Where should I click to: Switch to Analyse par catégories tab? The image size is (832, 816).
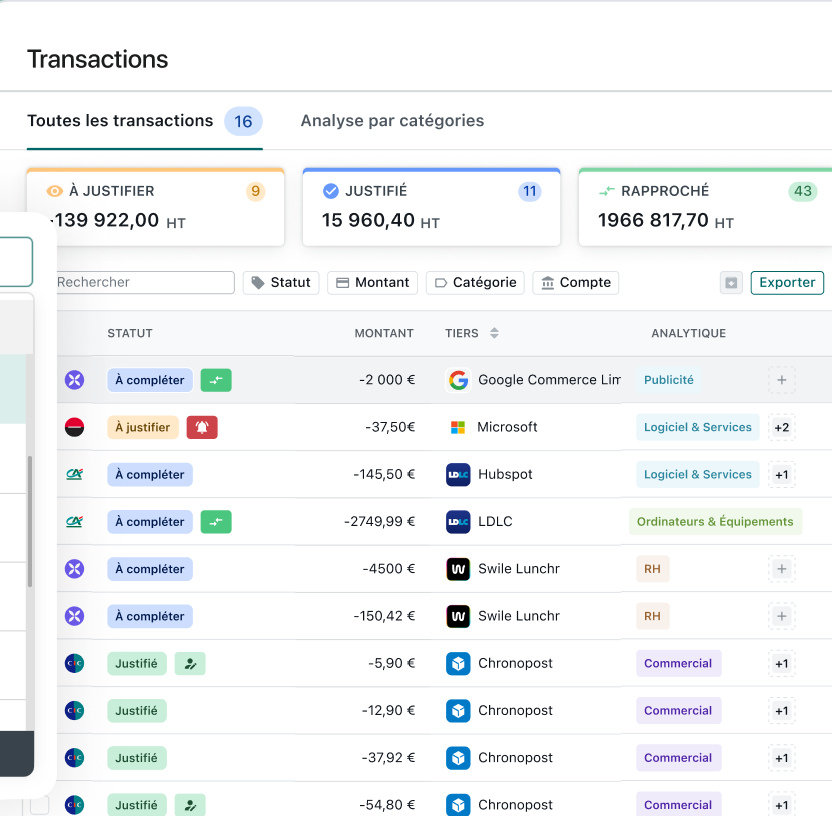coord(392,121)
